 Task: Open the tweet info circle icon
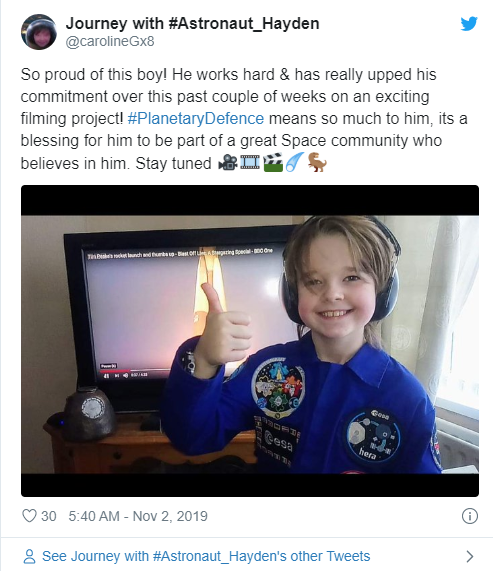470,516
